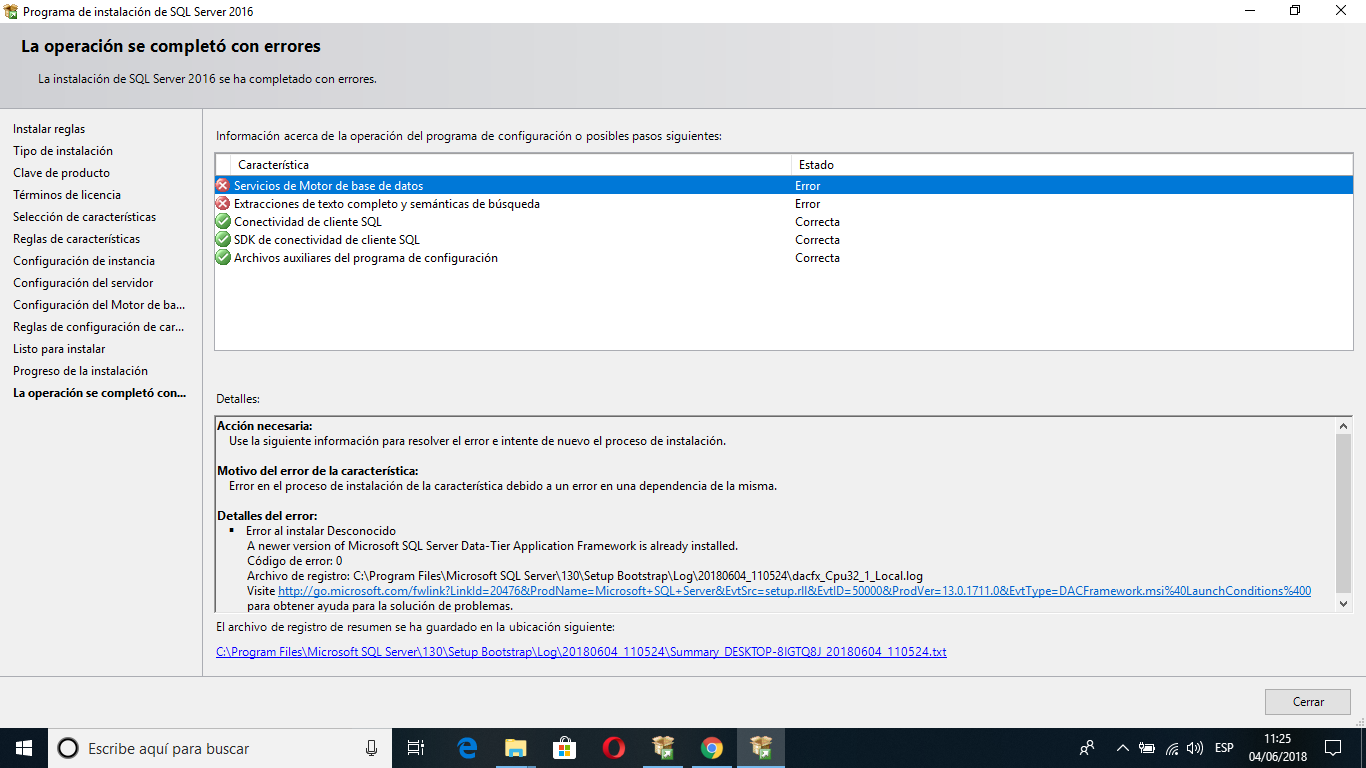Click the ESP input language indicator

pyautogui.click(x=1224, y=748)
